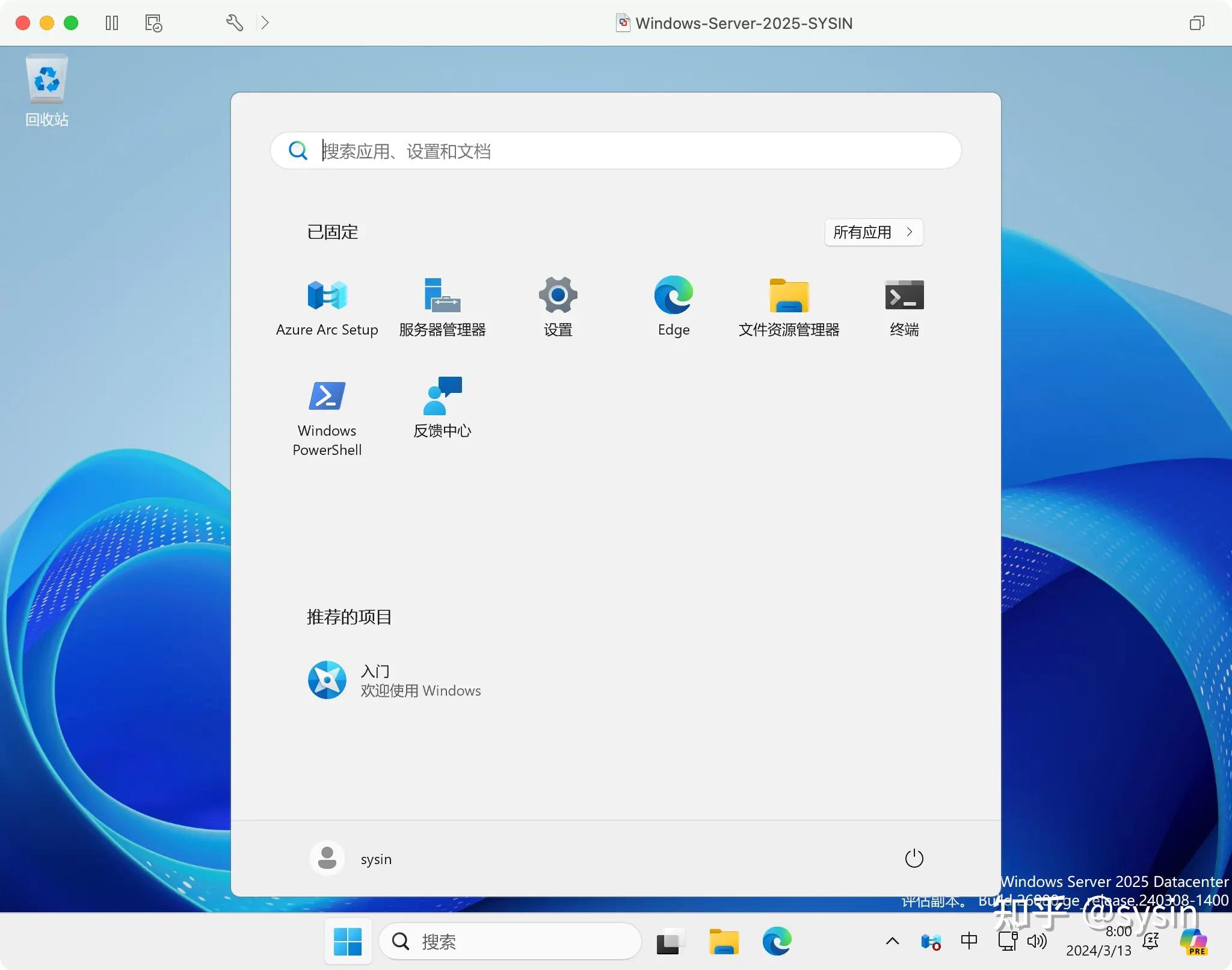Open account options for user sysin
Viewport: 1232px width, 970px height.
click(x=352, y=859)
